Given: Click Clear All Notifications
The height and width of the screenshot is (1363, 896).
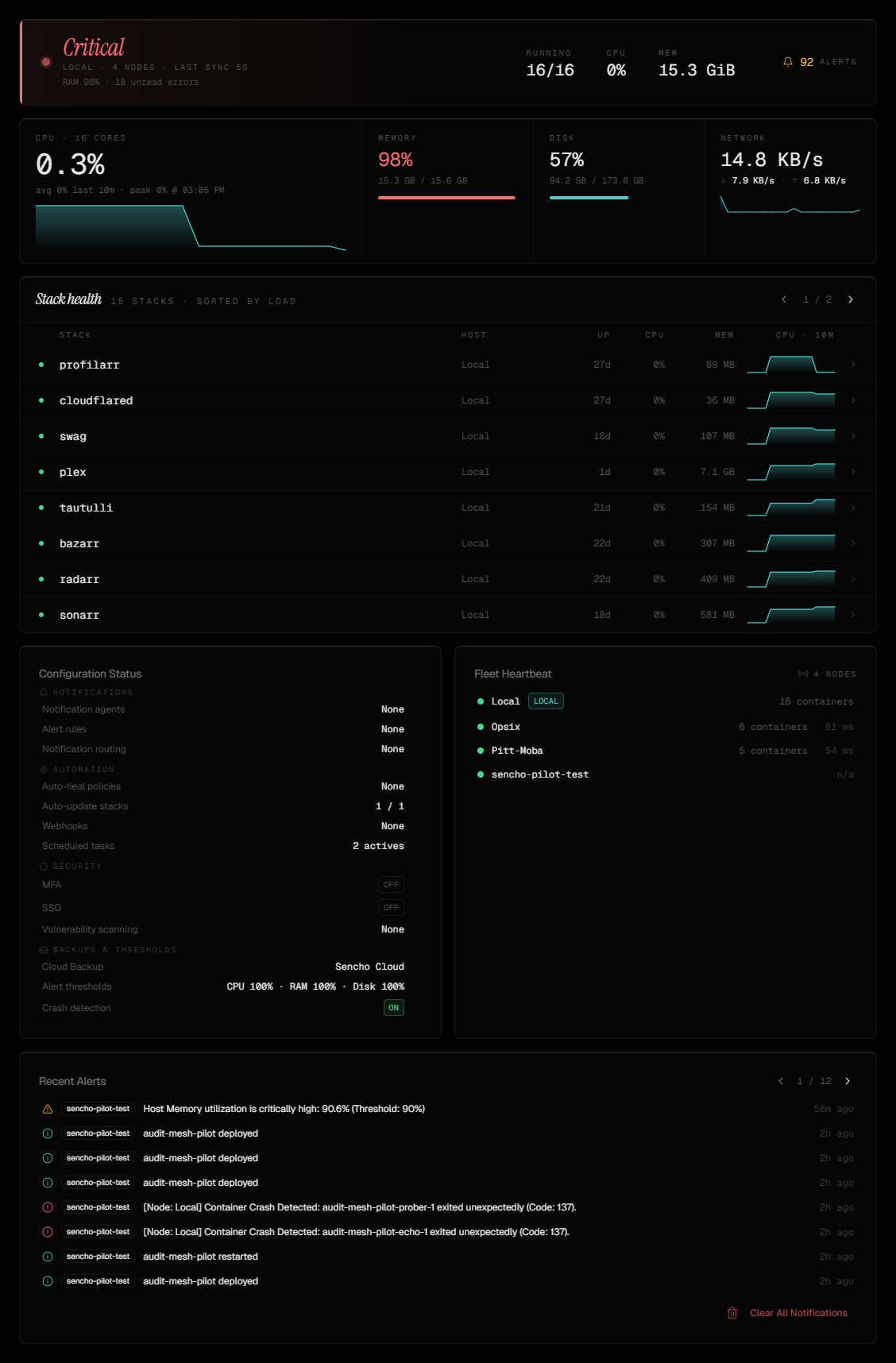Looking at the screenshot, I should [x=798, y=1313].
